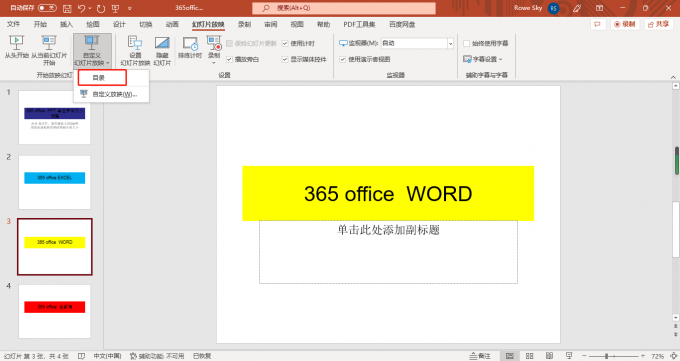Select slide 1 thumbnail
Screen dimensions: 680x361
coord(55,117)
